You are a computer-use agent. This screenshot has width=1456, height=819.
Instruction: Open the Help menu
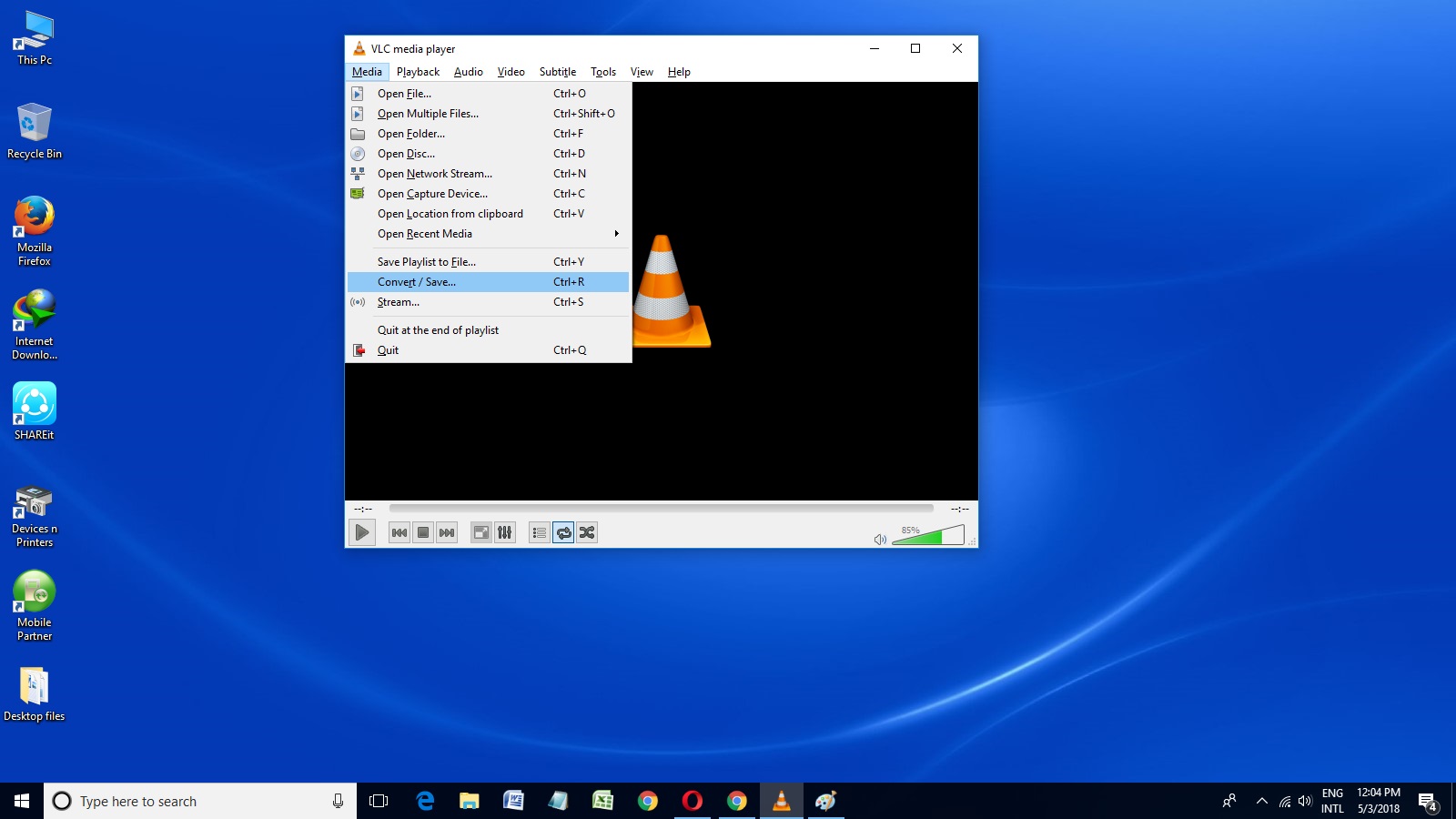pyautogui.click(x=679, y=72)
